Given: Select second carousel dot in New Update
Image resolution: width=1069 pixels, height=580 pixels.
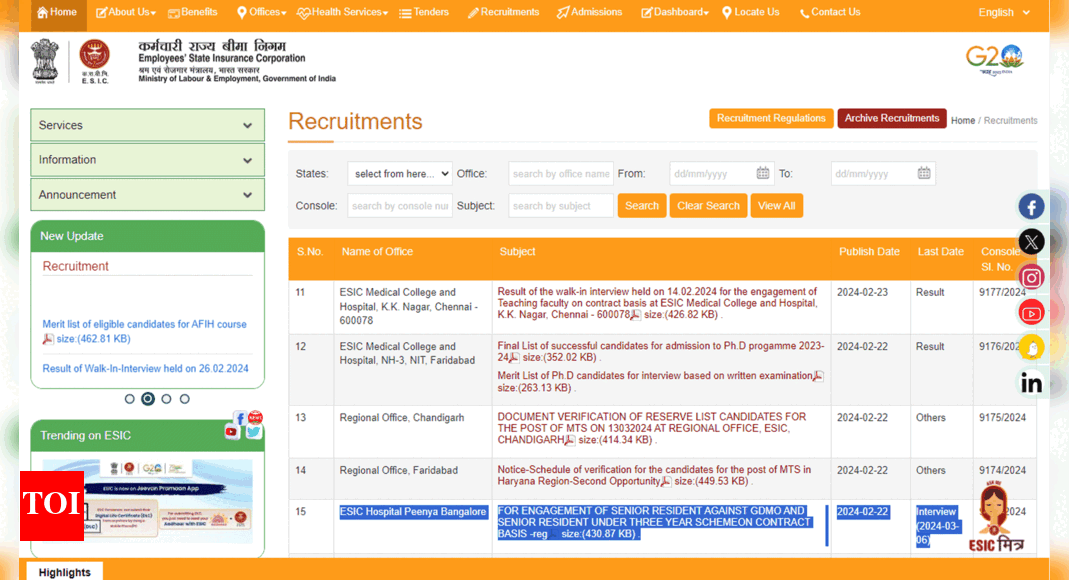Looking at the screenshot, I should tap(148, 399).
